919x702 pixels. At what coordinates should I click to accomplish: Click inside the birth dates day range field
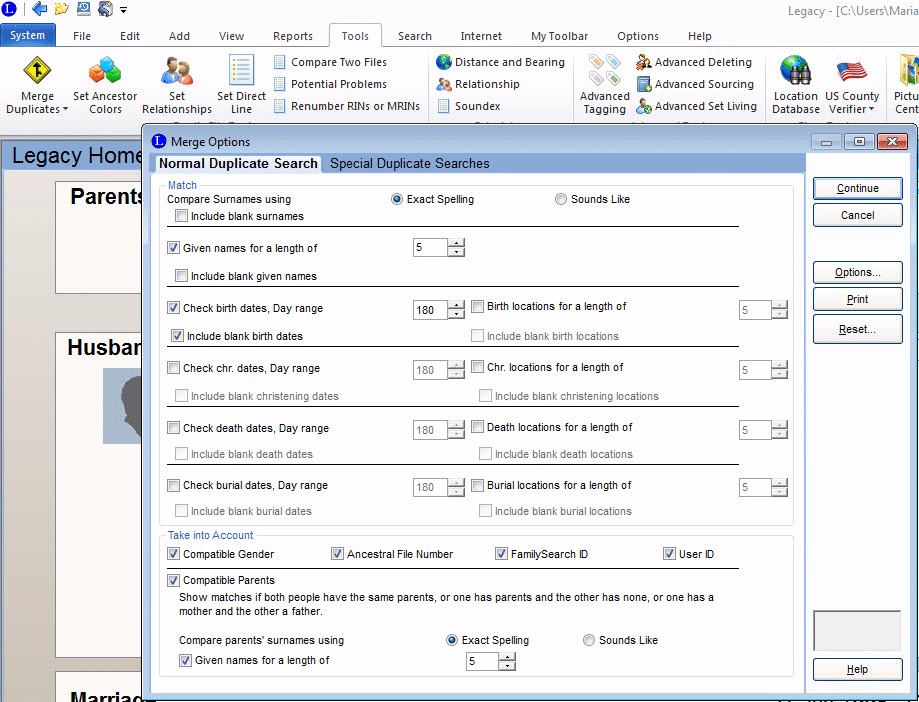[432, 309]
